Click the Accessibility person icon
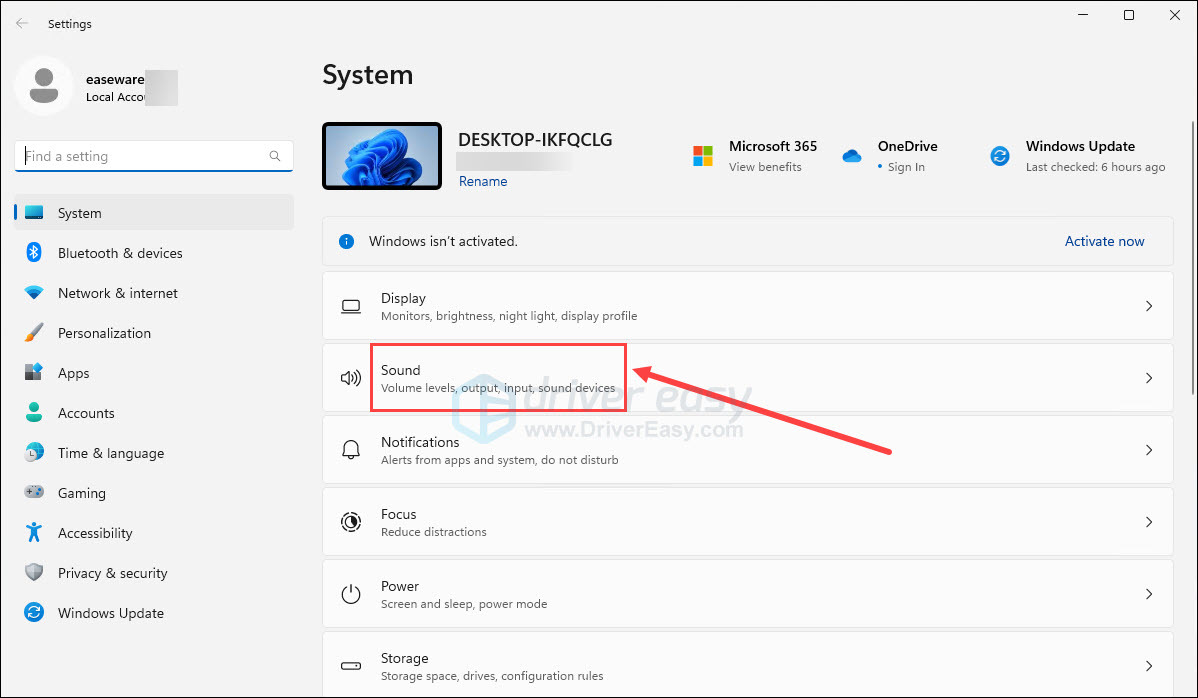 click(x=34, y=533)
